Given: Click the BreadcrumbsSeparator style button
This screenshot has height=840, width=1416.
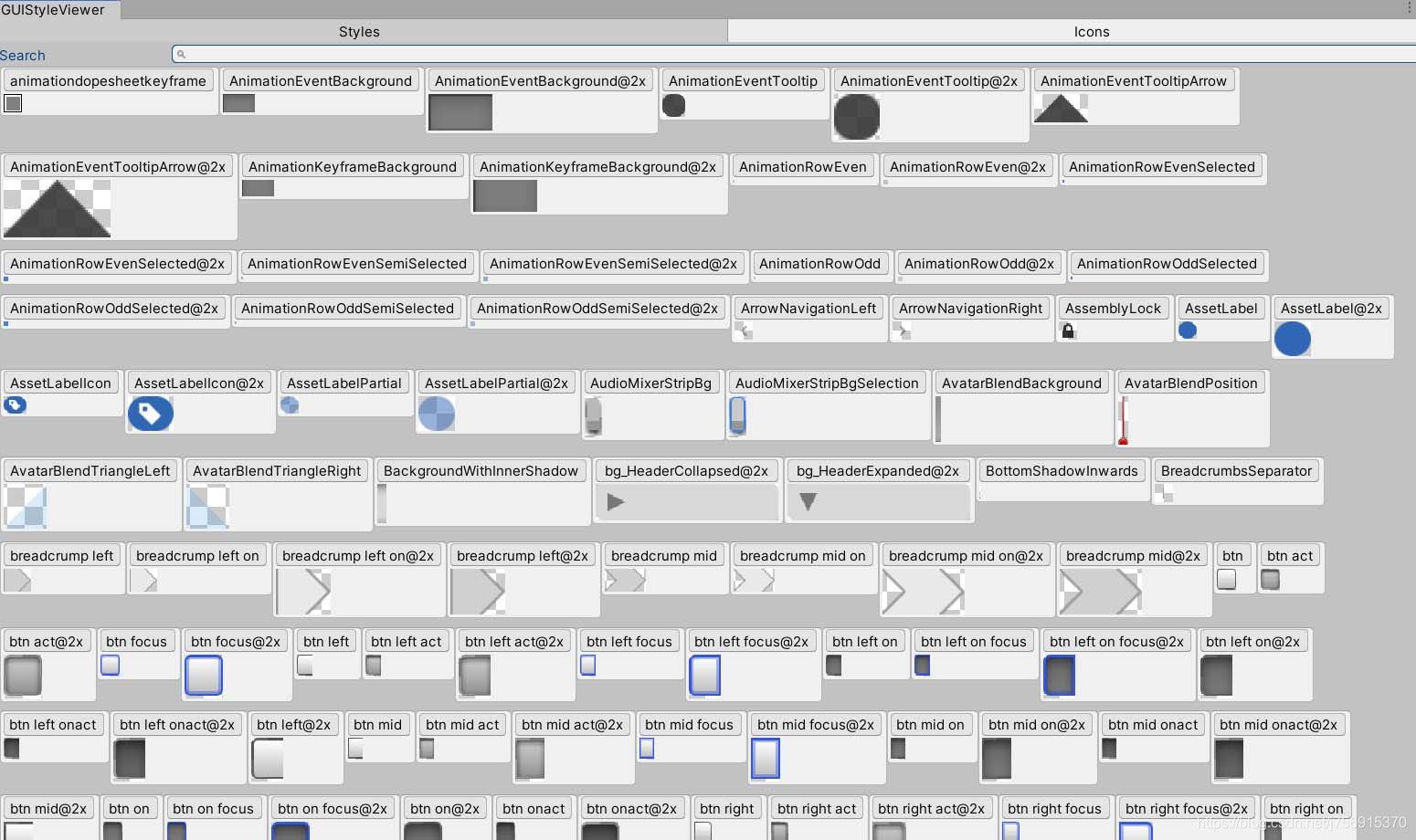Looking at the screenshot, I should click(1236, 470).
